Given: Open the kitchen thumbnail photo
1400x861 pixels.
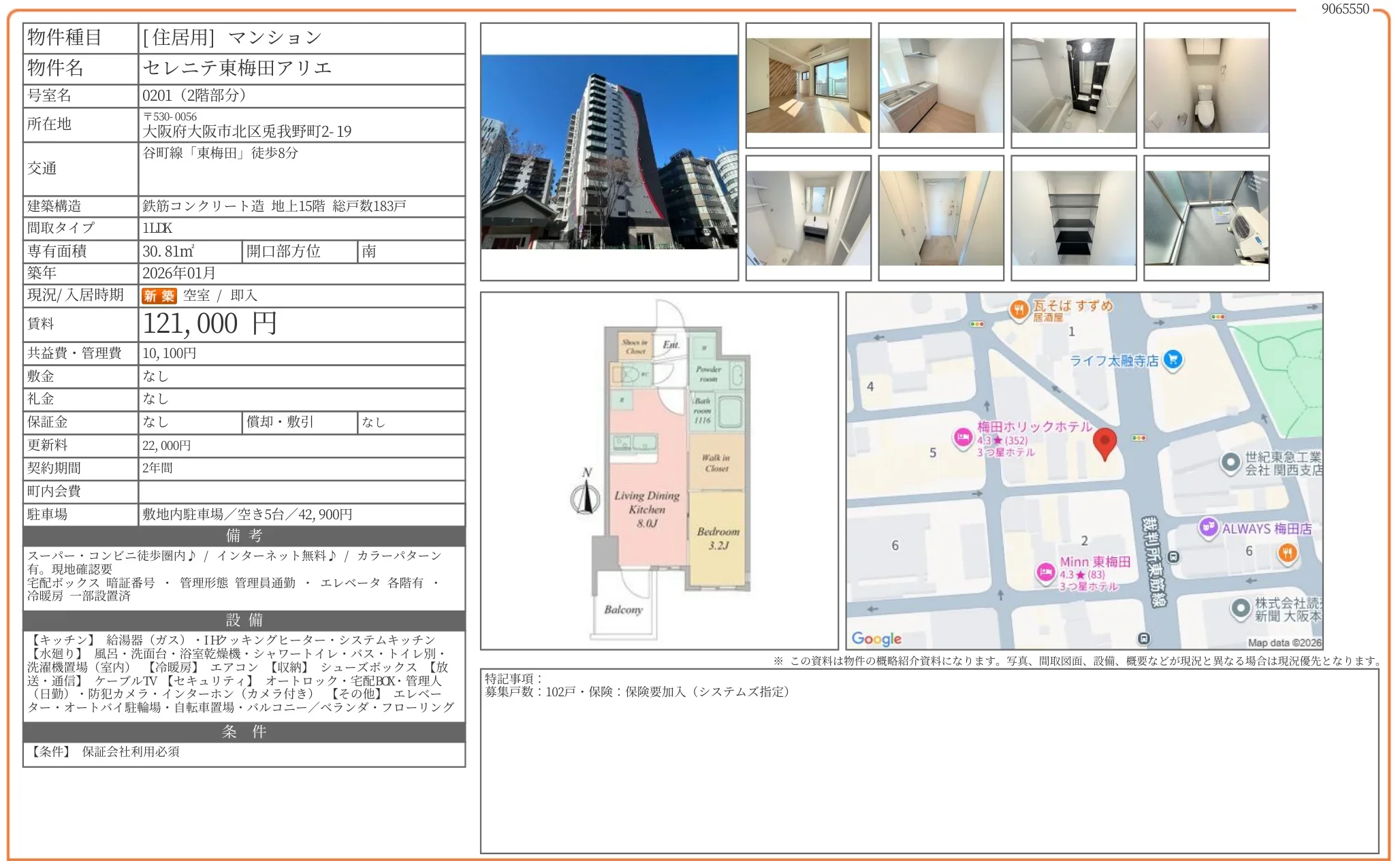Looking at the screenshot, I should (x=940, y=86).
